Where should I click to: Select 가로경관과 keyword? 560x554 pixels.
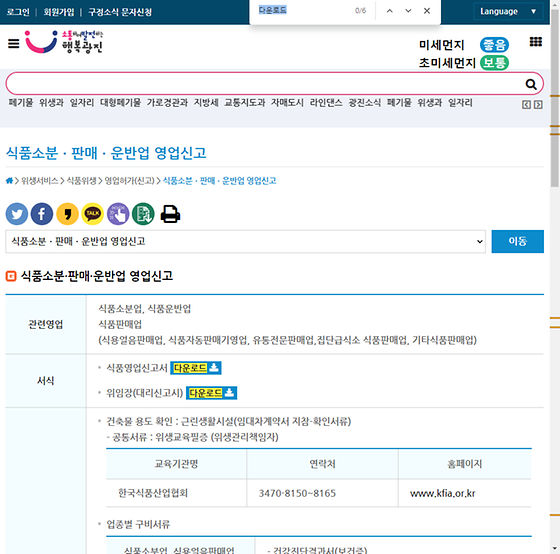167,103
